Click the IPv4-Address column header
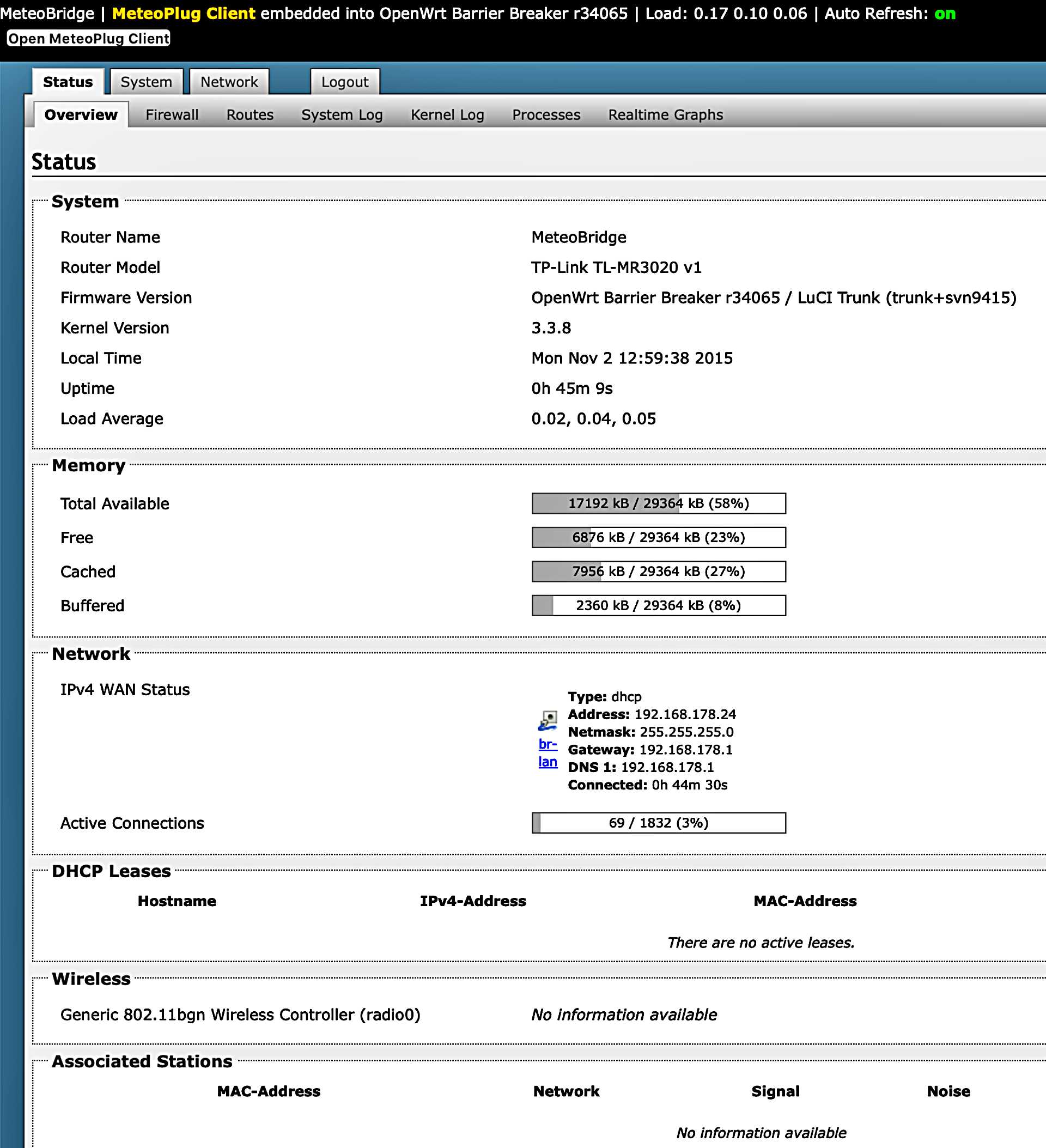 click(473, 901)
